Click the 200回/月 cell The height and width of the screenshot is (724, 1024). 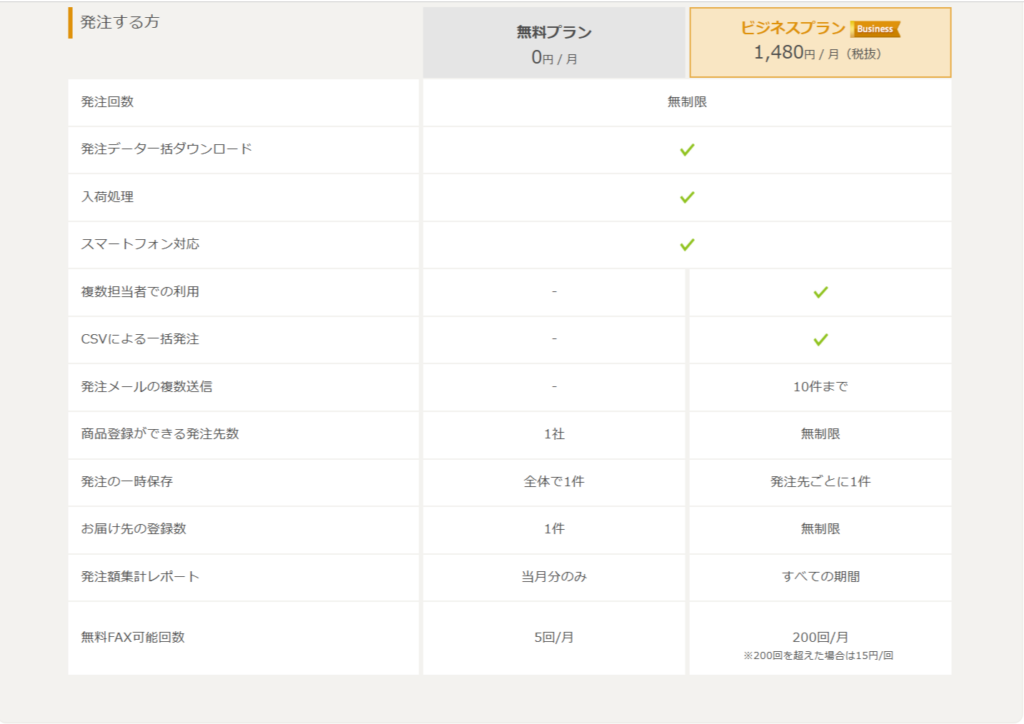(x=820, y=637)
